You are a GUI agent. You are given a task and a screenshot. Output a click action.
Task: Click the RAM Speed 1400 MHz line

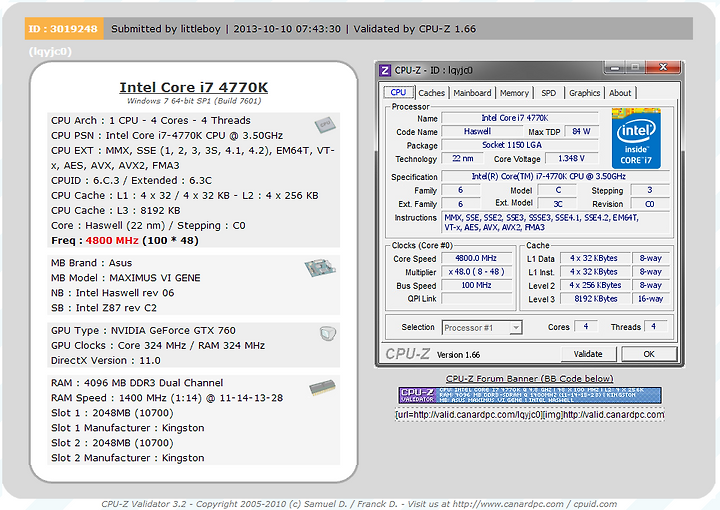167,398
